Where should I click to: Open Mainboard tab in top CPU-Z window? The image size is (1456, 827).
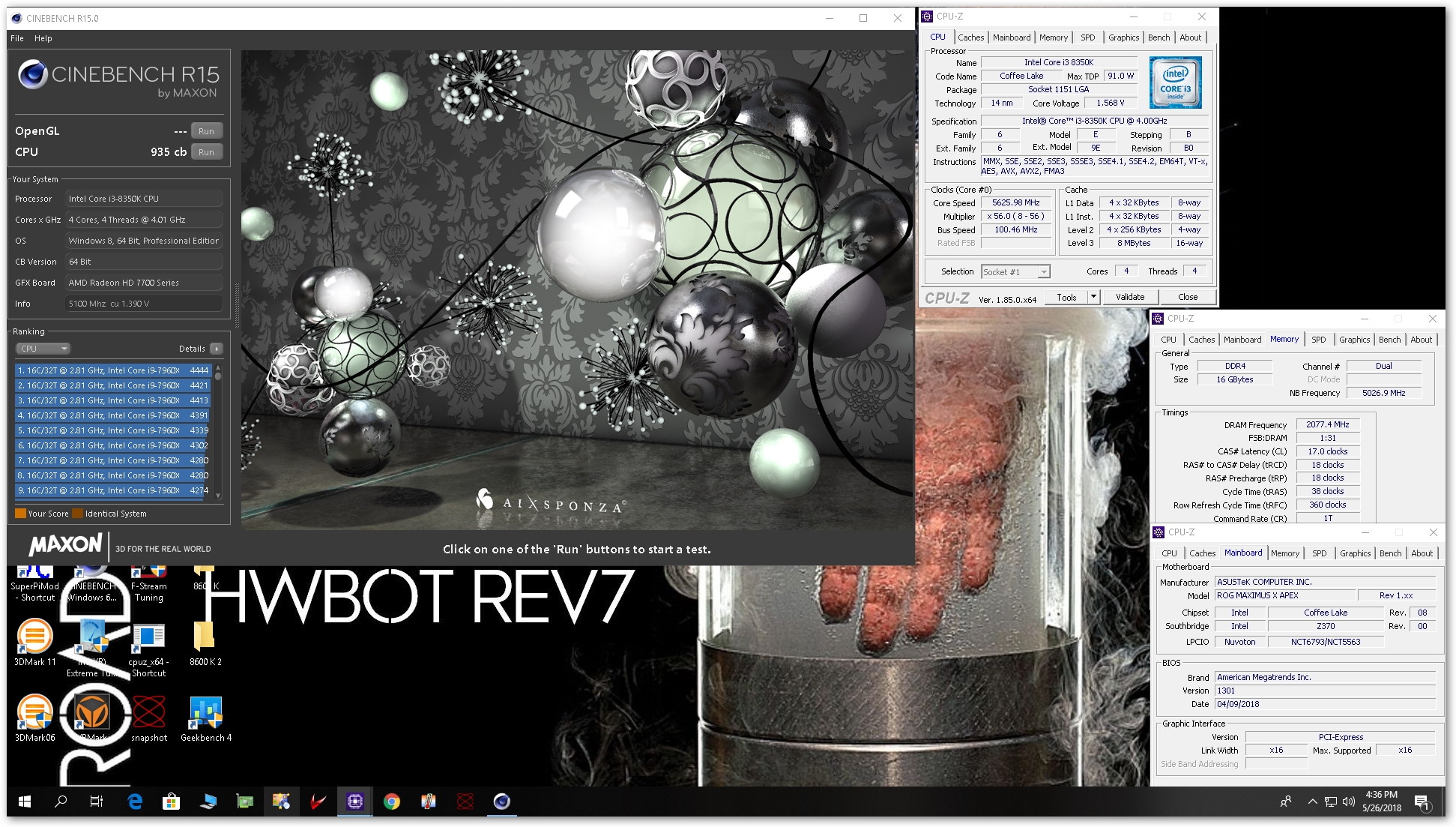pos(1012,37)
